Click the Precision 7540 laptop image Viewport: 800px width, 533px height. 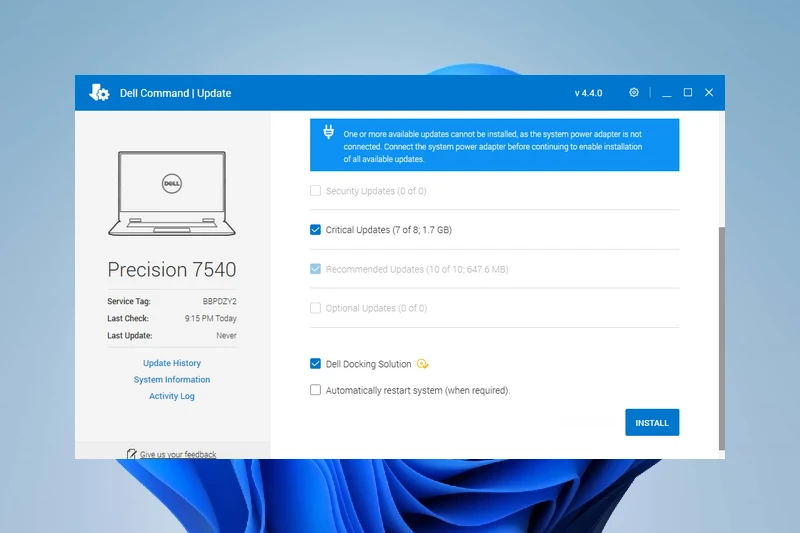[x=172, y=193]
